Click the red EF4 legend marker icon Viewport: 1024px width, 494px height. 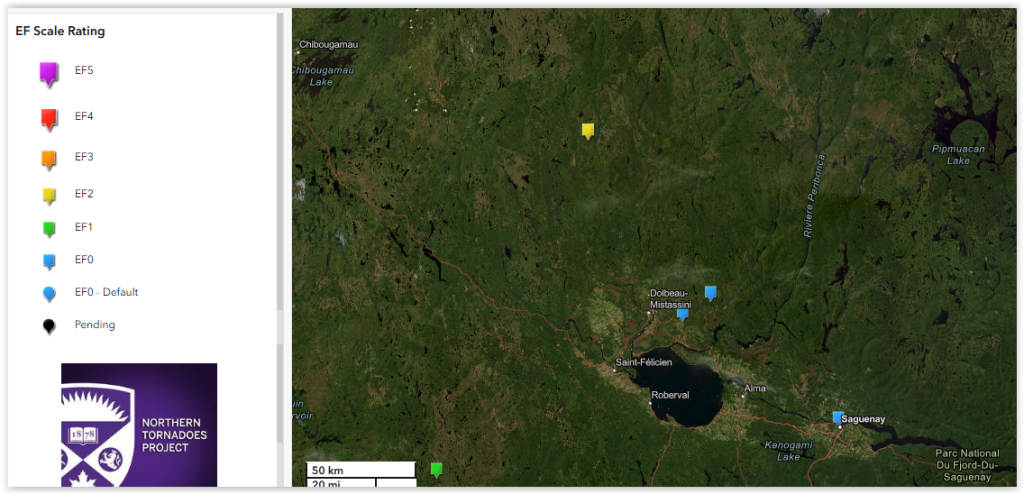click(48, 119)
